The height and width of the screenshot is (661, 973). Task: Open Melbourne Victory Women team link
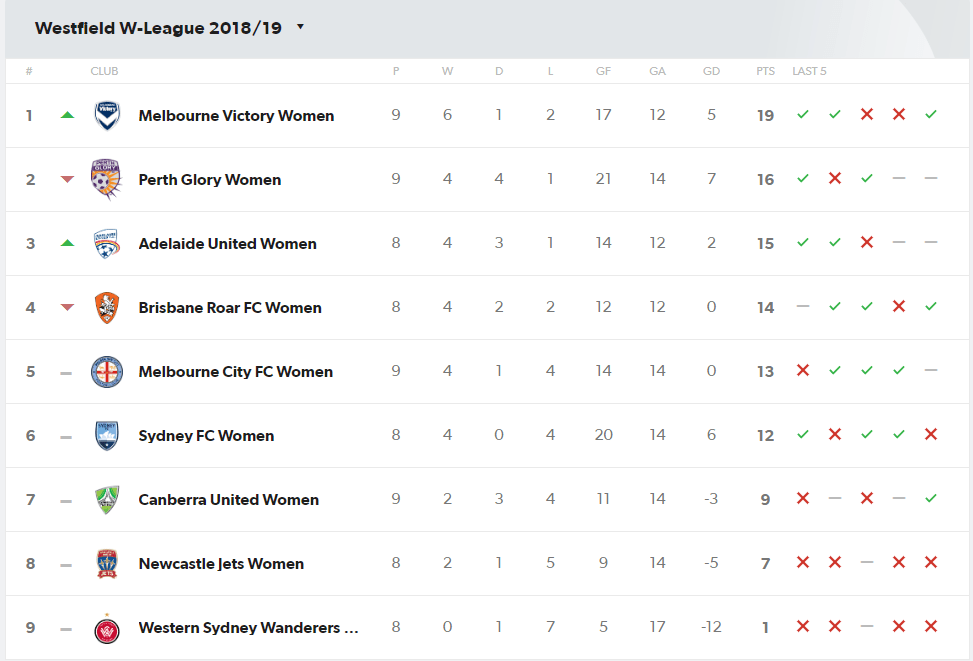click(x=236, y=115)
